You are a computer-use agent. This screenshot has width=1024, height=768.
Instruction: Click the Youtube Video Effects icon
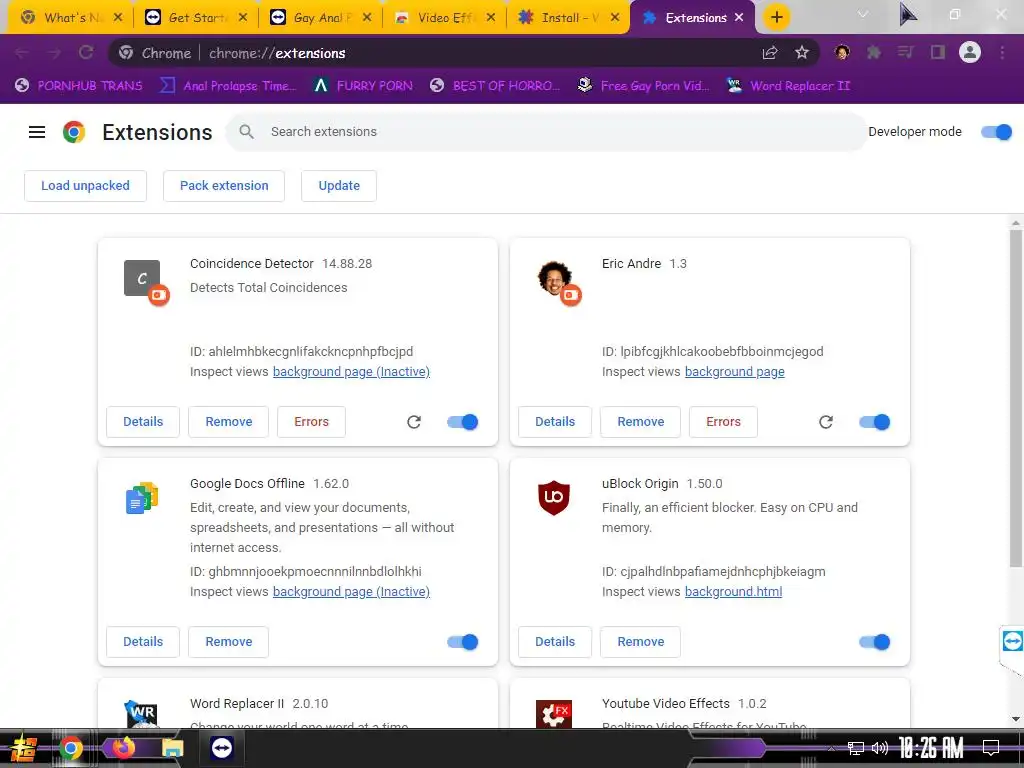coord(554,714)
